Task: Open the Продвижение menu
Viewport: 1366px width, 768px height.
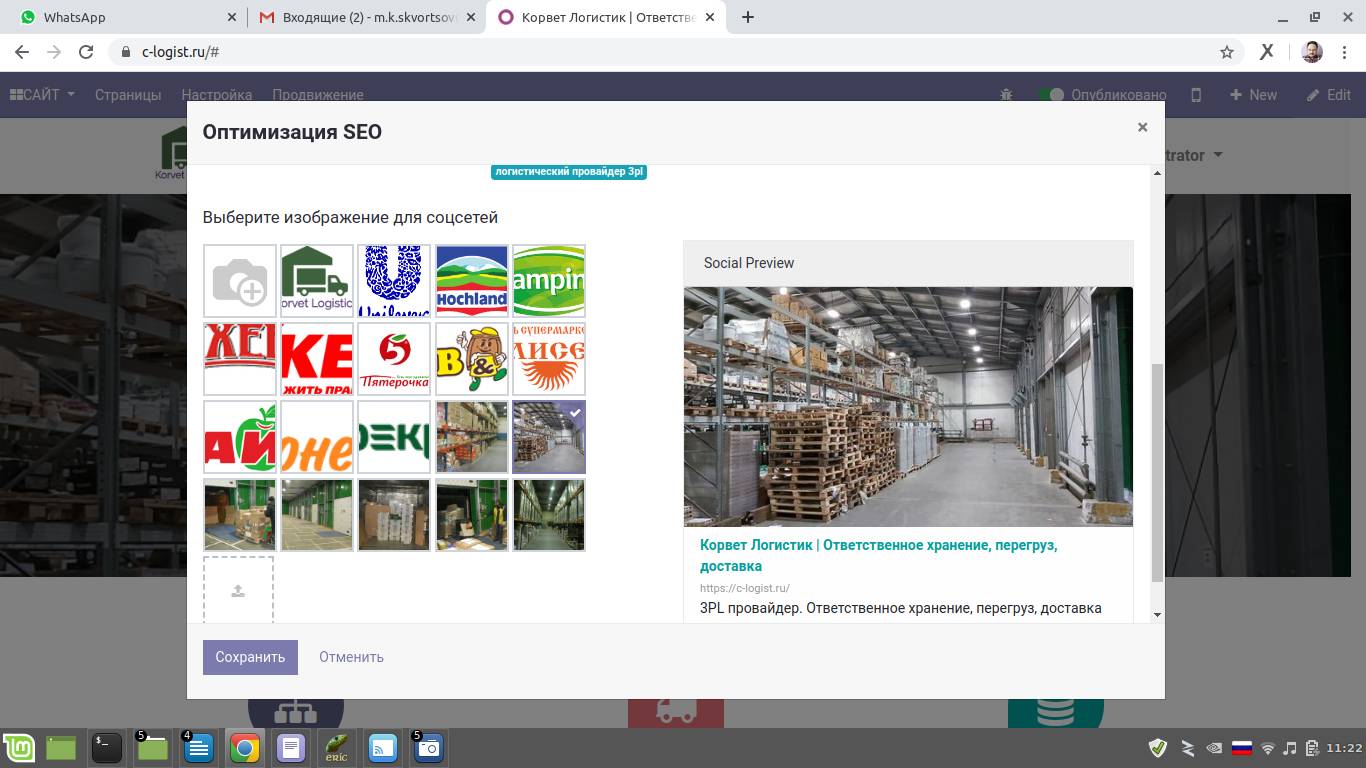Action: [317, 95]
